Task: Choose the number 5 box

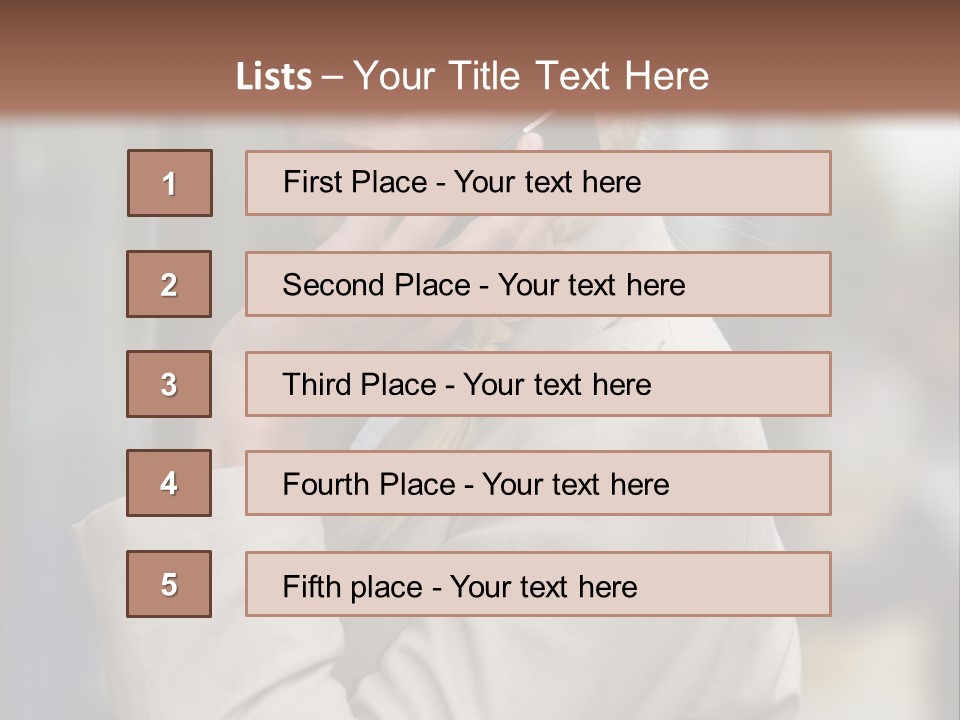Action: pos(169,584)
